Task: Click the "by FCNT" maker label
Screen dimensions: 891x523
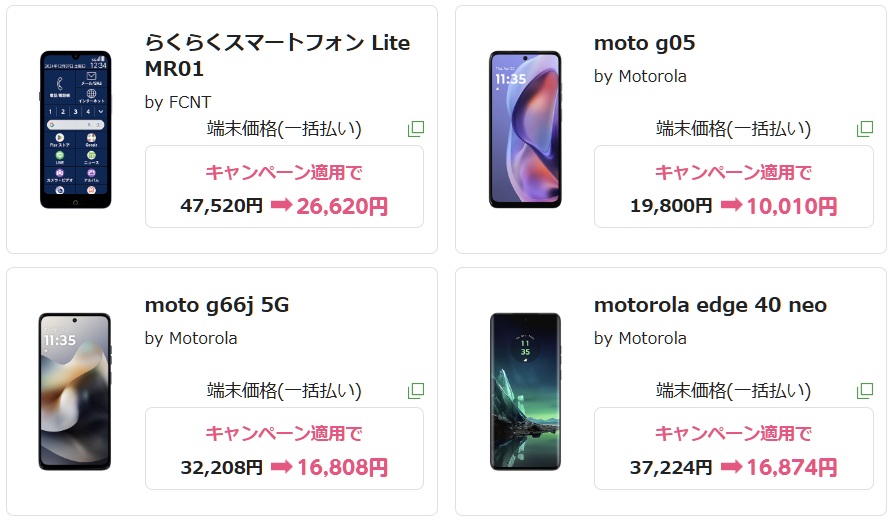Action: click(x=178, y=101)
